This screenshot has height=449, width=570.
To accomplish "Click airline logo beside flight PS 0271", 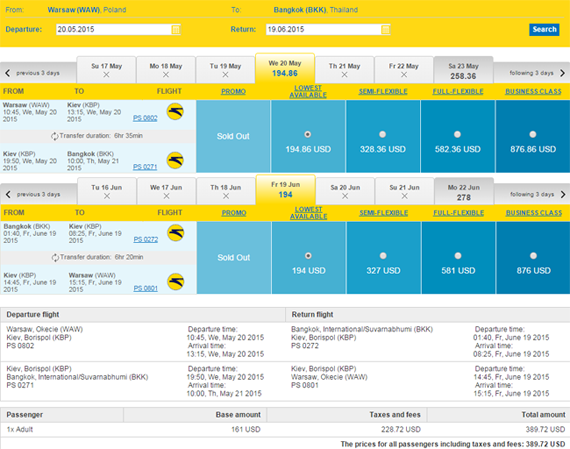I will click(x=175, y=160).
